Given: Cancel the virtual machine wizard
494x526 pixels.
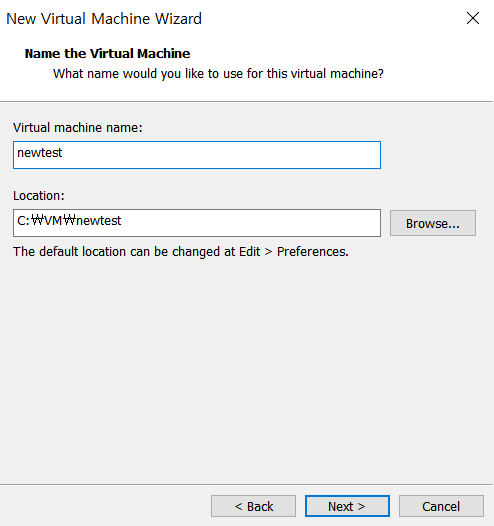Looking at the screenshot, I should coord(441,506).
